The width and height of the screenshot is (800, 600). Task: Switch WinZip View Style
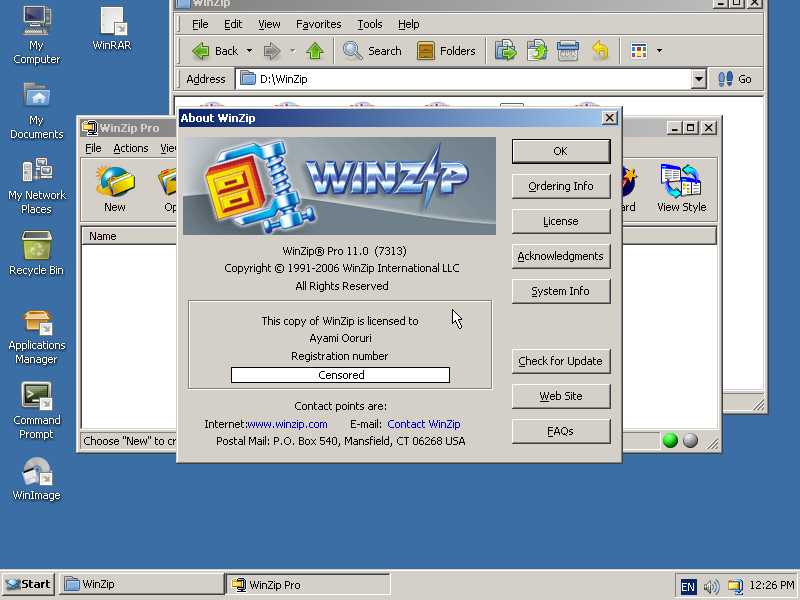[681, 190]
